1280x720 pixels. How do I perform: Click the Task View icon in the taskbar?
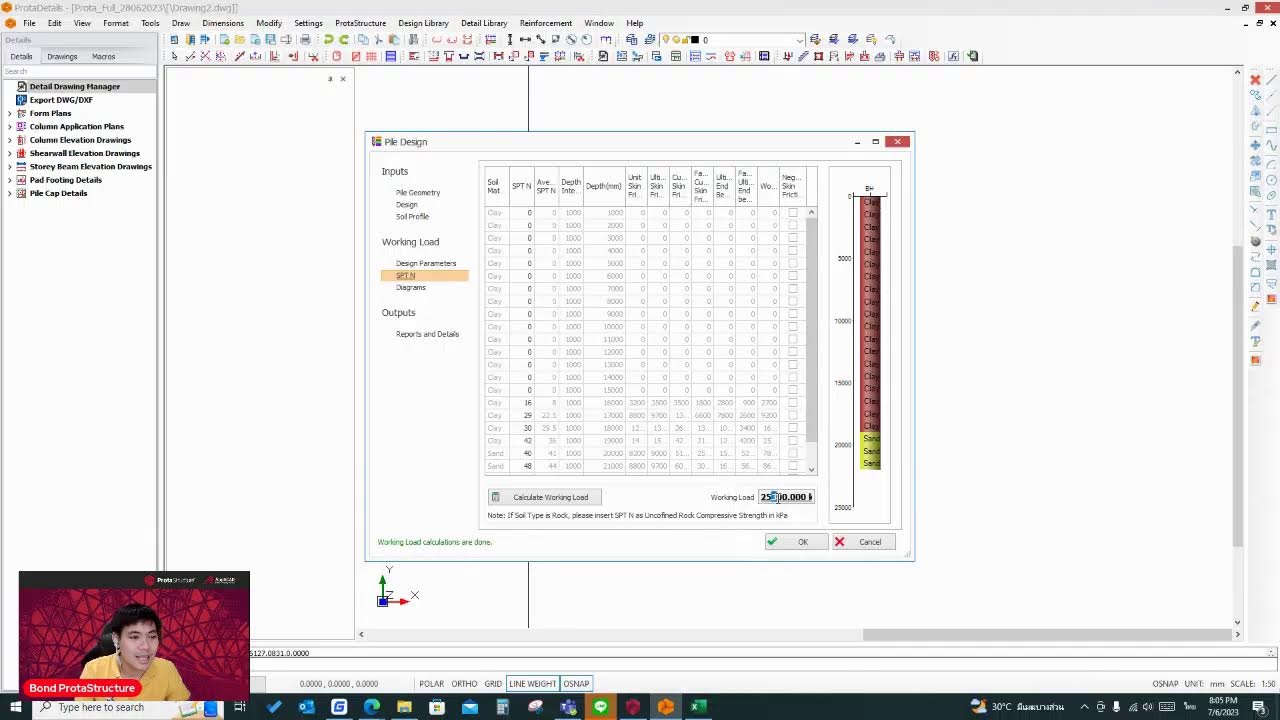[240, 707]
